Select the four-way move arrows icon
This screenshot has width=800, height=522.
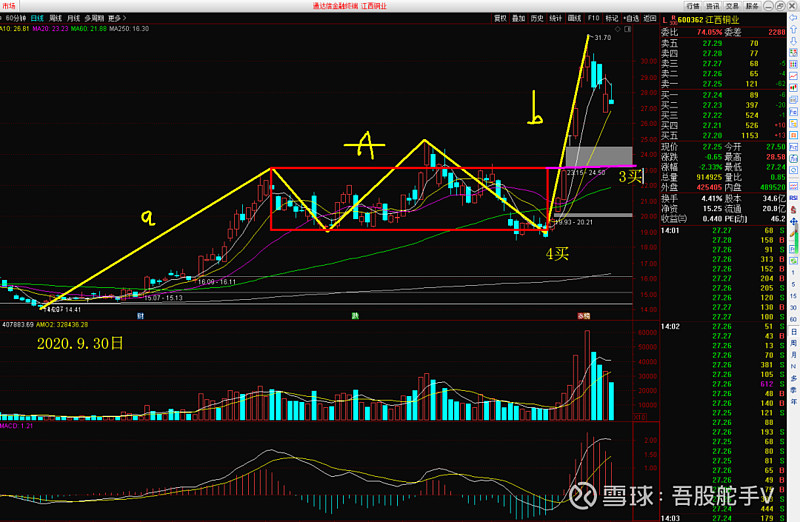(x=793, y=221)
